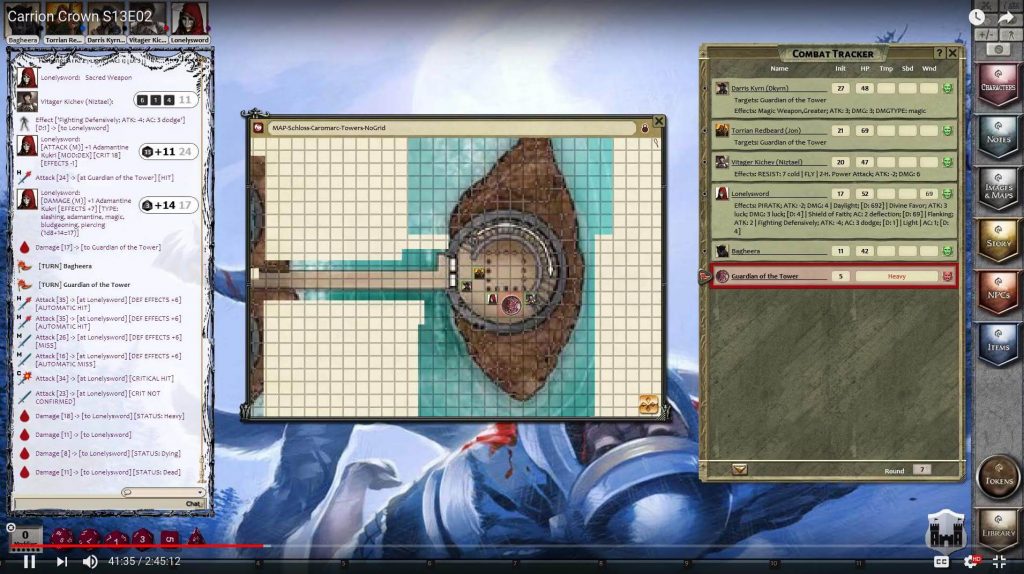Image resolution: width=1024 pixels, height=574 pixels.
Task: Toggle Darris Kyrn friend-or-foe face icon
Action: (947, 88)
